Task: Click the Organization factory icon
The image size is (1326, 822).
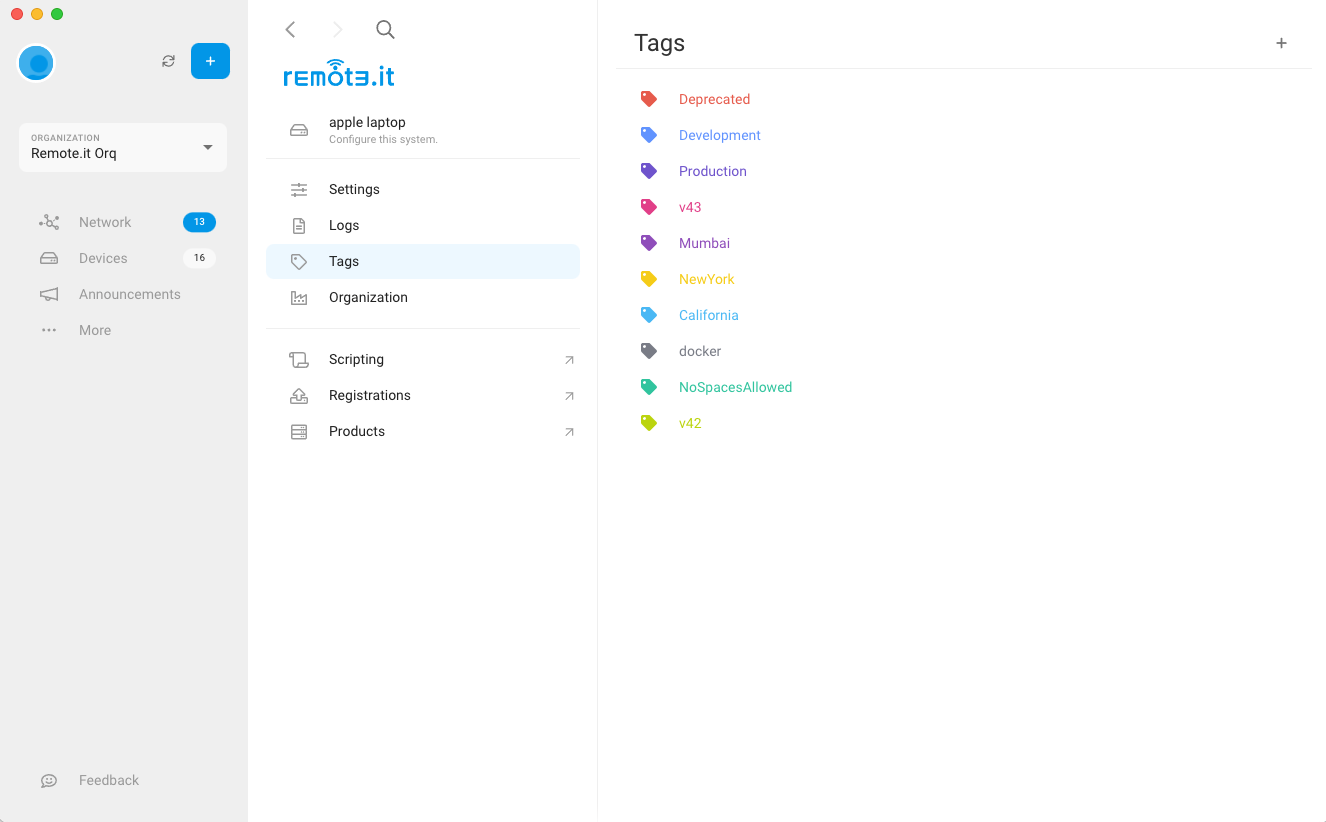Action: coord(299,297)
